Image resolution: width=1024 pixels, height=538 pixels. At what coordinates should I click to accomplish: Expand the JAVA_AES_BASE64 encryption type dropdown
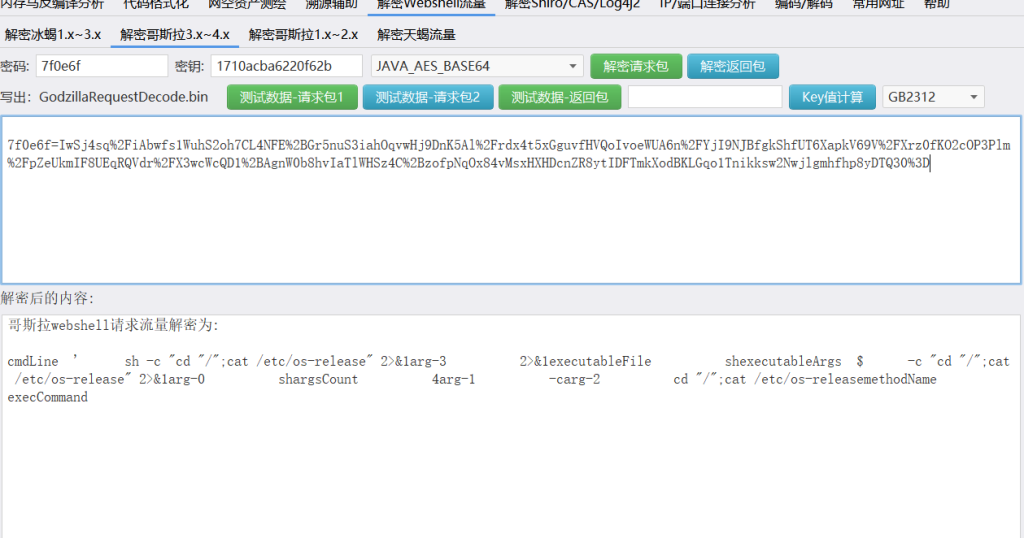pyautogui.click(x=476, y=66)
